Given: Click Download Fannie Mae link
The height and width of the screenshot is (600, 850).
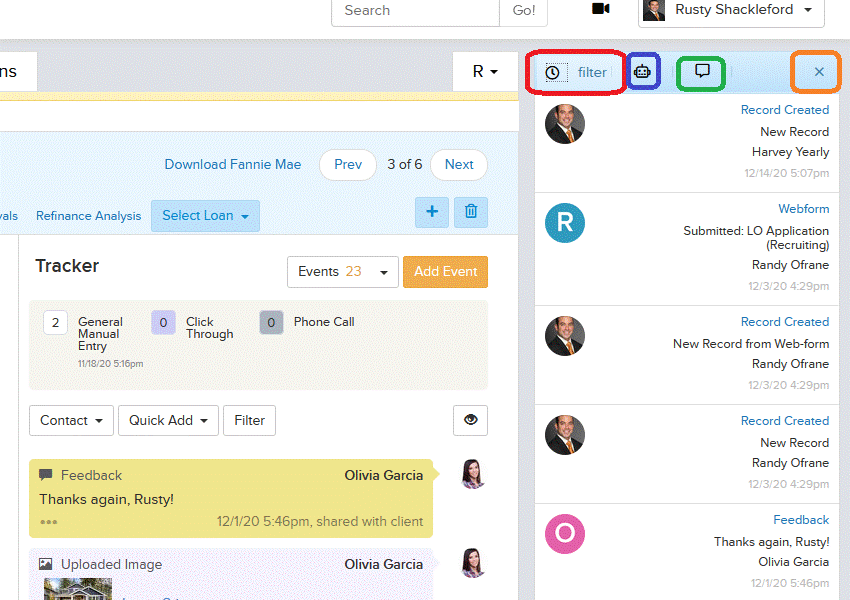Looking at the screenshot, I should click(x=233, y=165).
